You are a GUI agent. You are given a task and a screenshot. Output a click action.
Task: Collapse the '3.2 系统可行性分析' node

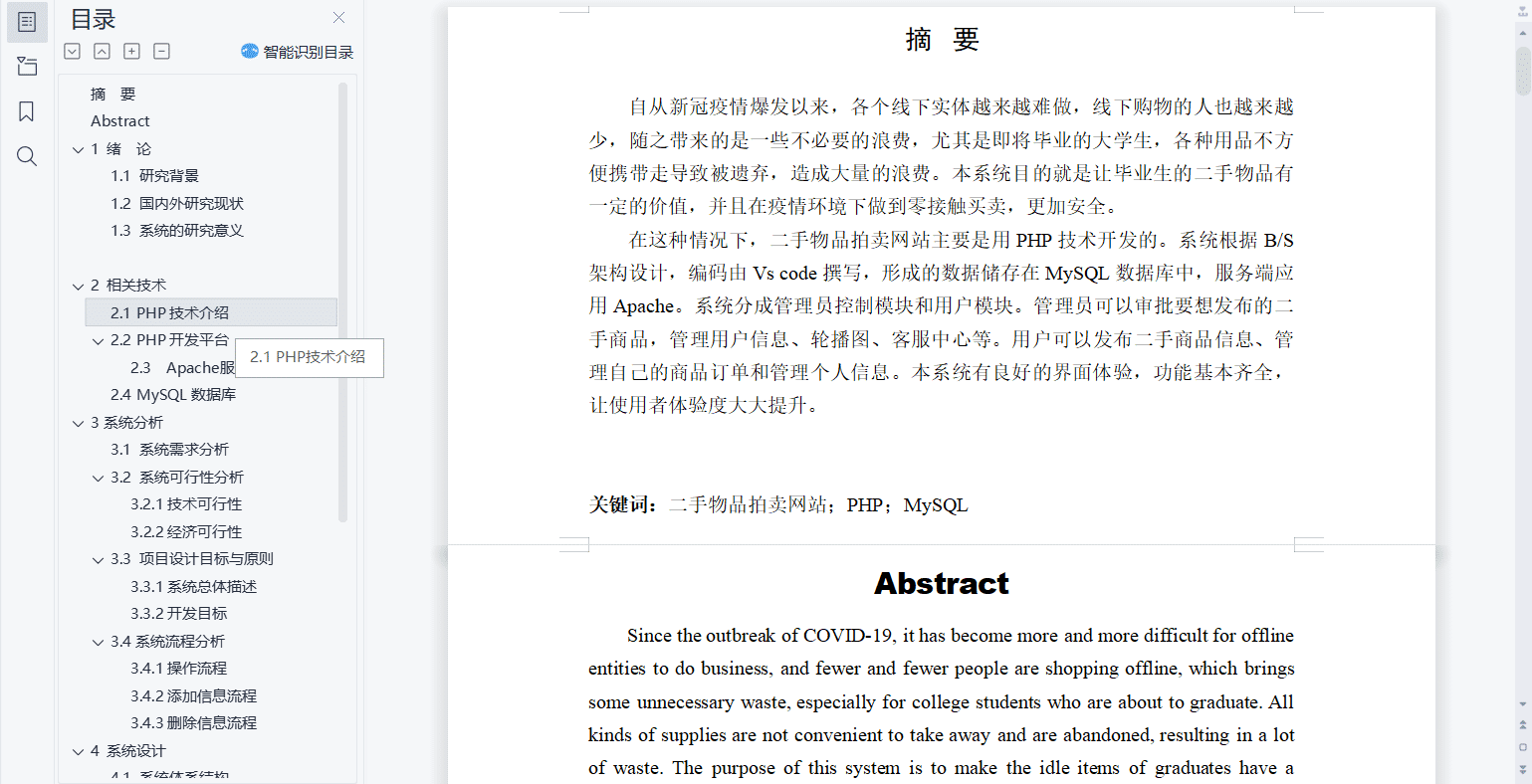pyautogui.click(x=98, y=478)
